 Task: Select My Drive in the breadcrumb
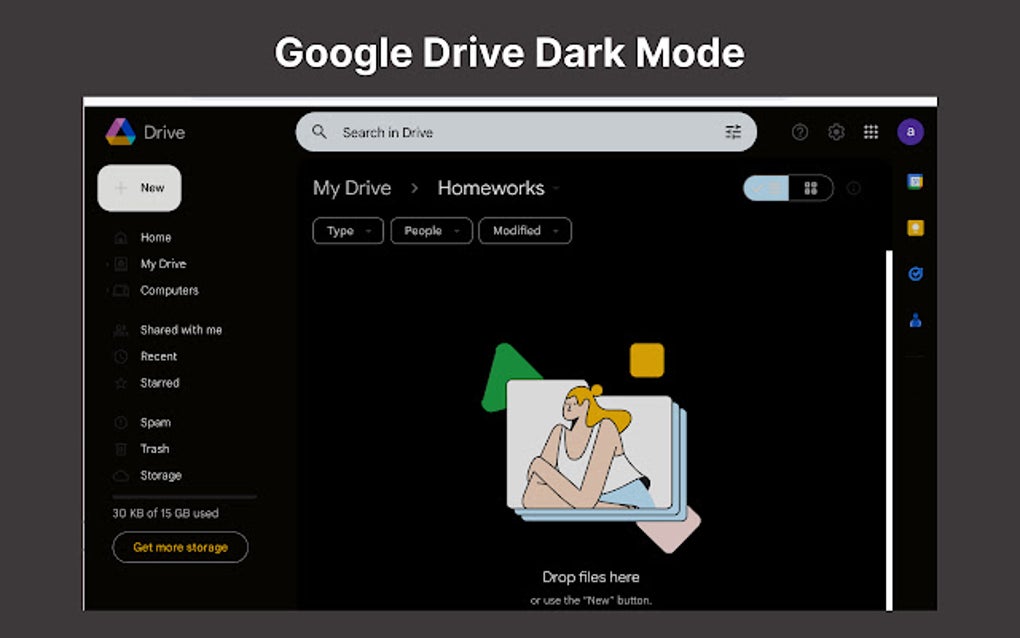351,188
